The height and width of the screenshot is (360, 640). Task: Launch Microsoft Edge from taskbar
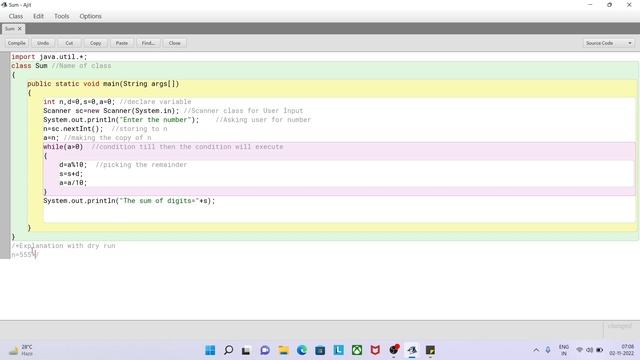pyautogui.click(x=302, y=350)
